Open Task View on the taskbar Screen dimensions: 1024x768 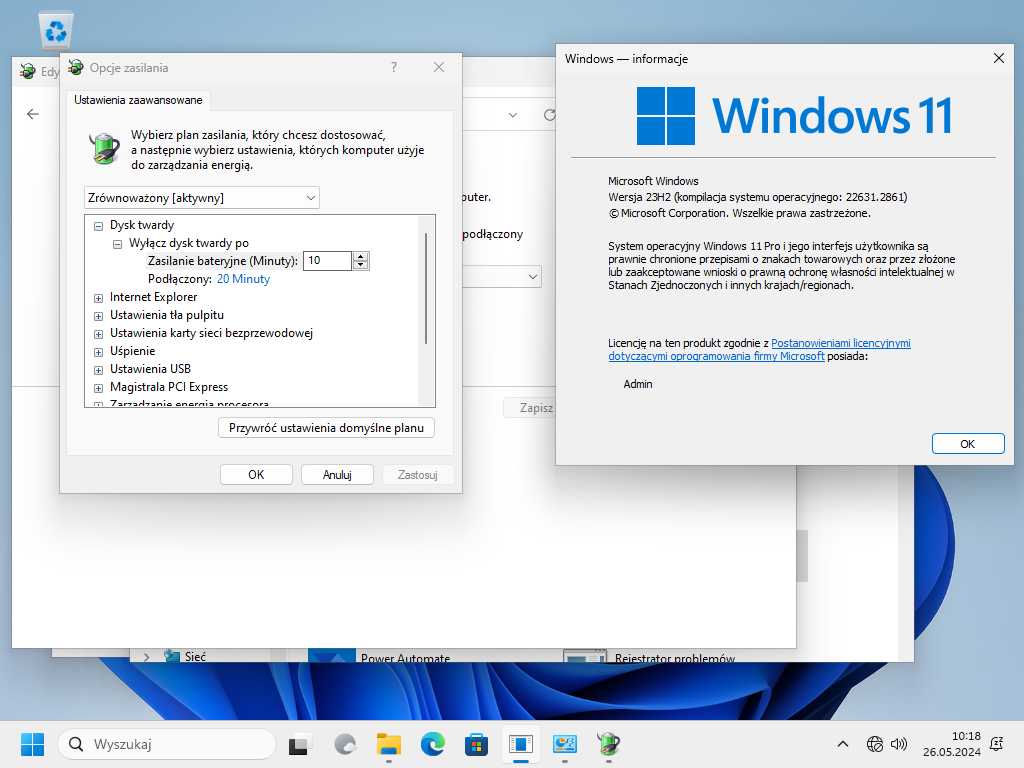300,744
